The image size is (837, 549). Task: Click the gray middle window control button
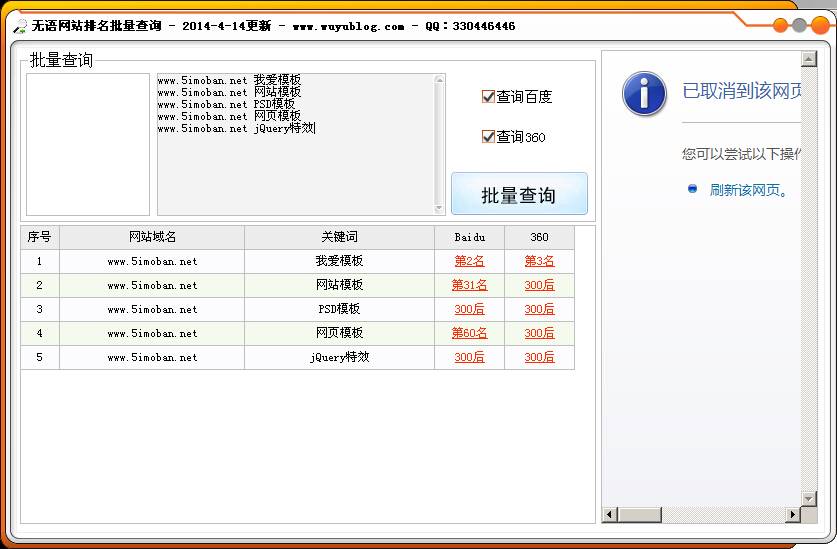coord(799,25)
